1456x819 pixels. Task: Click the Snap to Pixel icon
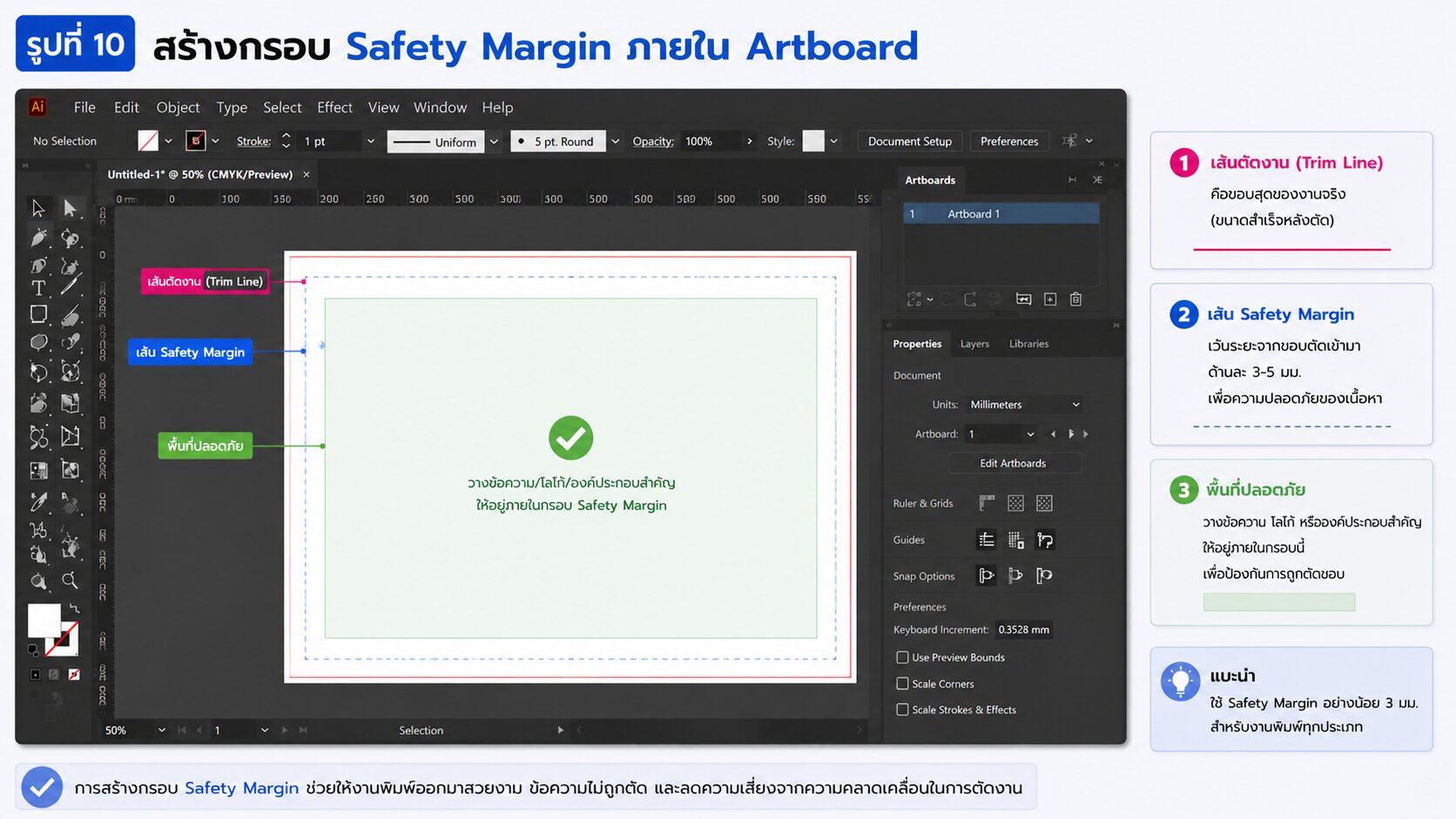click(x=1015, y=575)
